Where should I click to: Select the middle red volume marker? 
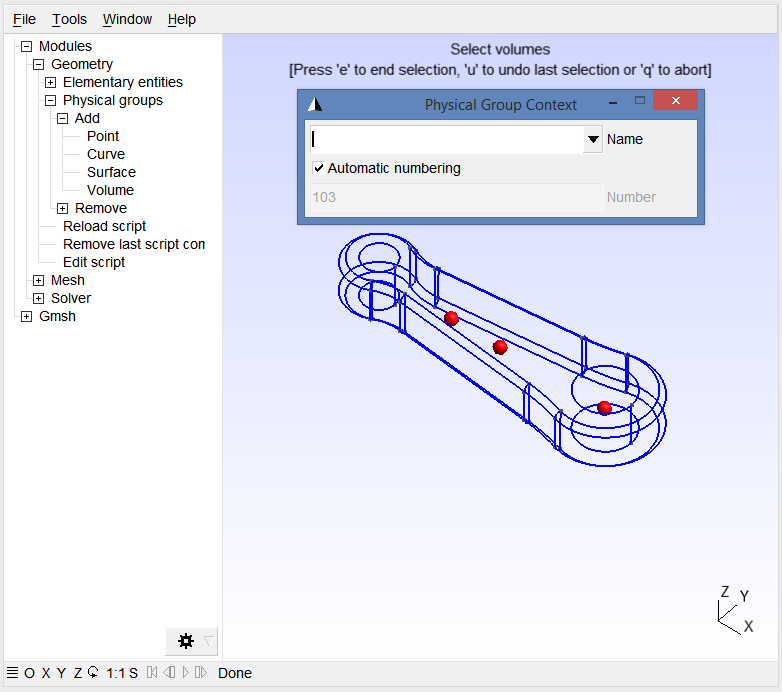[500, 347]
